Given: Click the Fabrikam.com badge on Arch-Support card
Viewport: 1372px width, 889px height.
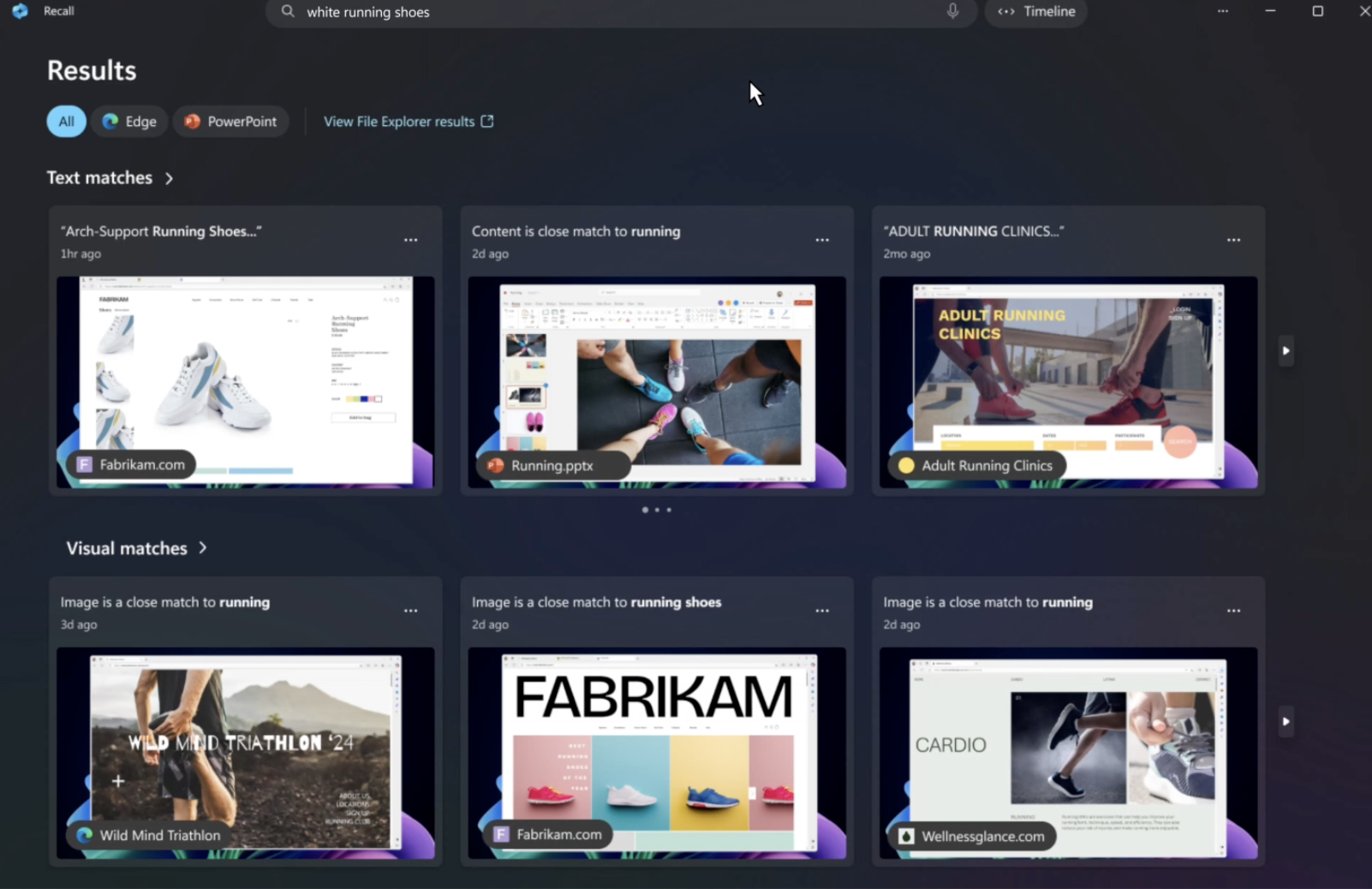Looking at the screenshot, I should click(x=132, y=465).
